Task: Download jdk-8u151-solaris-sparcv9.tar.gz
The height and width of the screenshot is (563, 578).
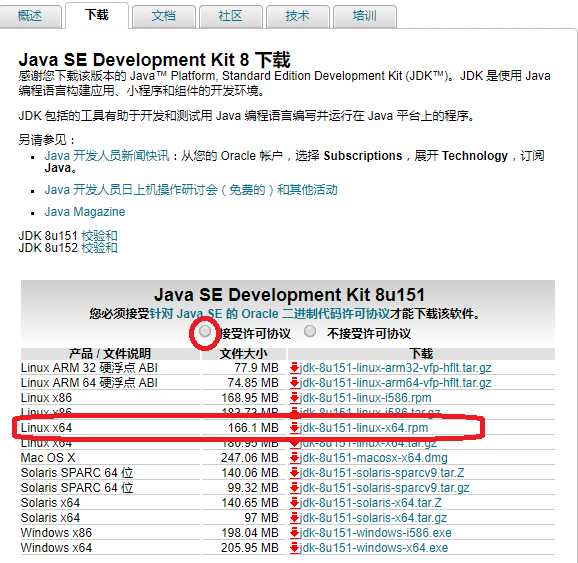Action: pos(384,488)
